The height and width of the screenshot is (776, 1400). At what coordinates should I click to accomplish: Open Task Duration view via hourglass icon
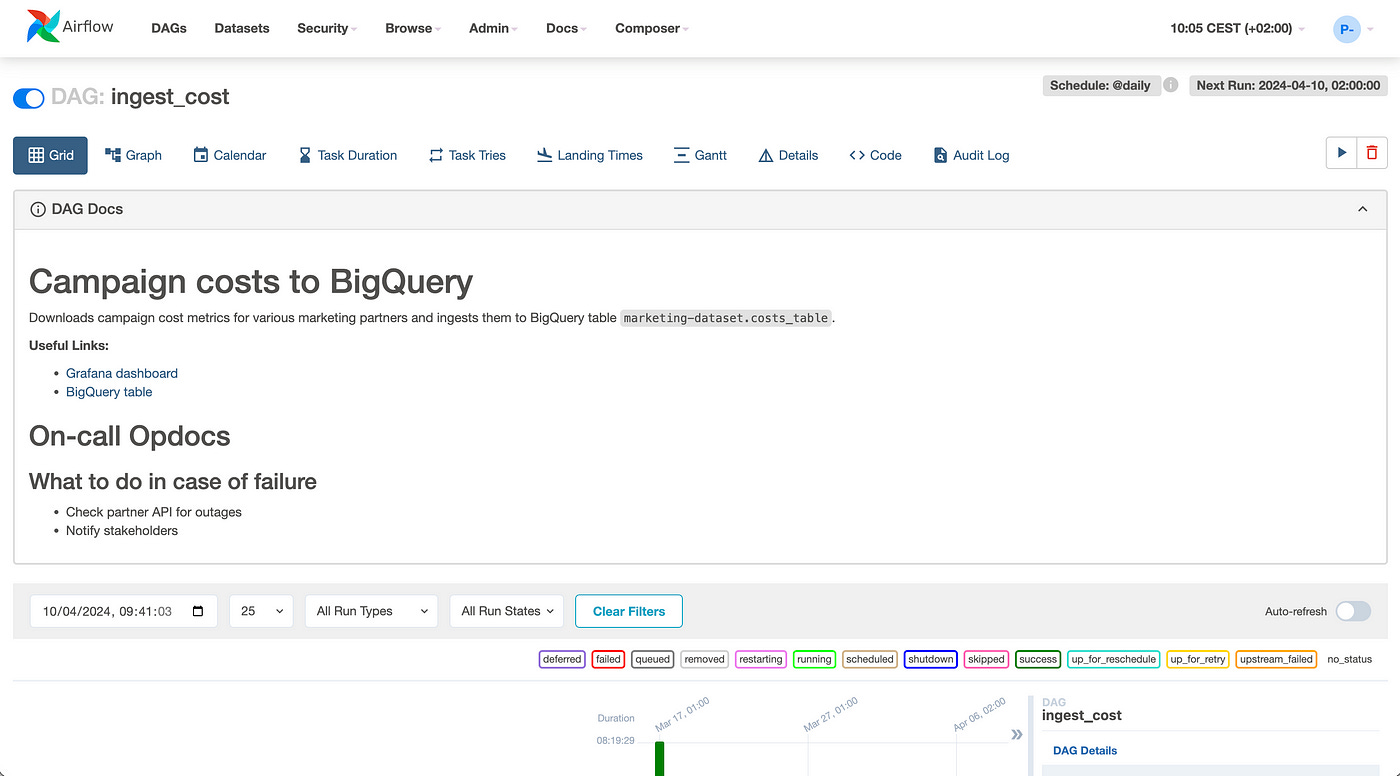304,155
